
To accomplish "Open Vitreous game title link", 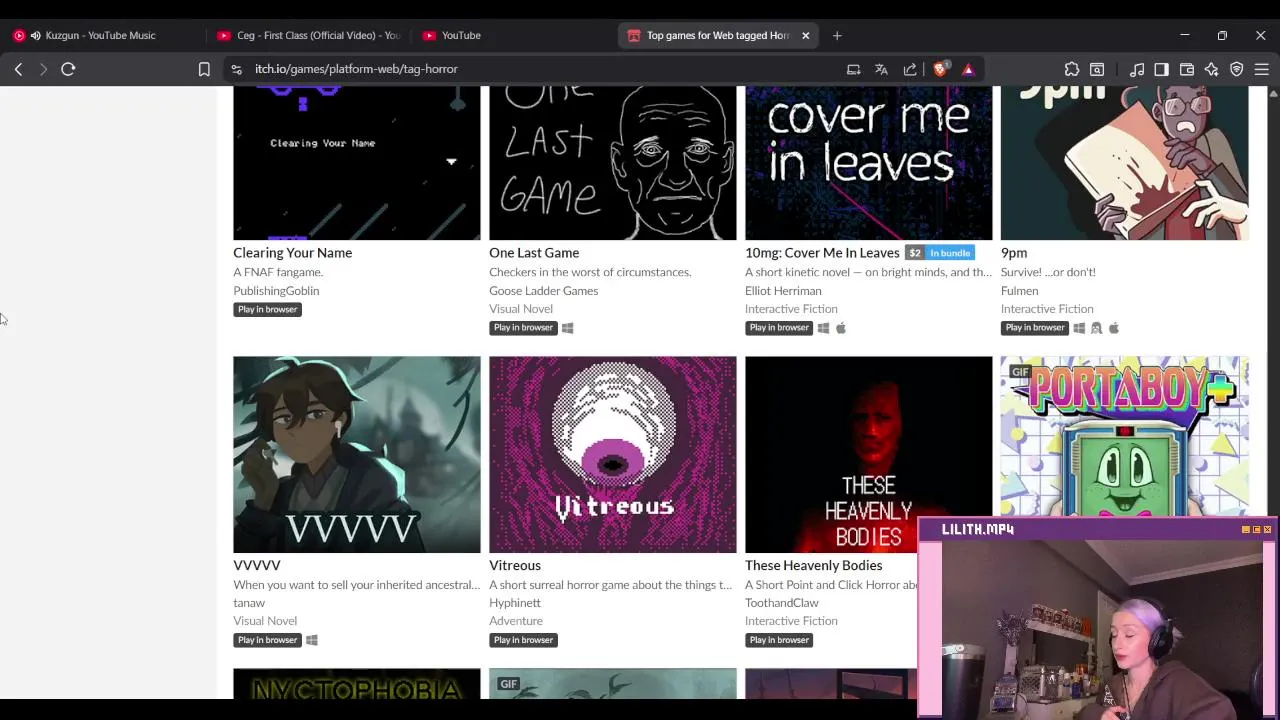I will click(515, 565).
